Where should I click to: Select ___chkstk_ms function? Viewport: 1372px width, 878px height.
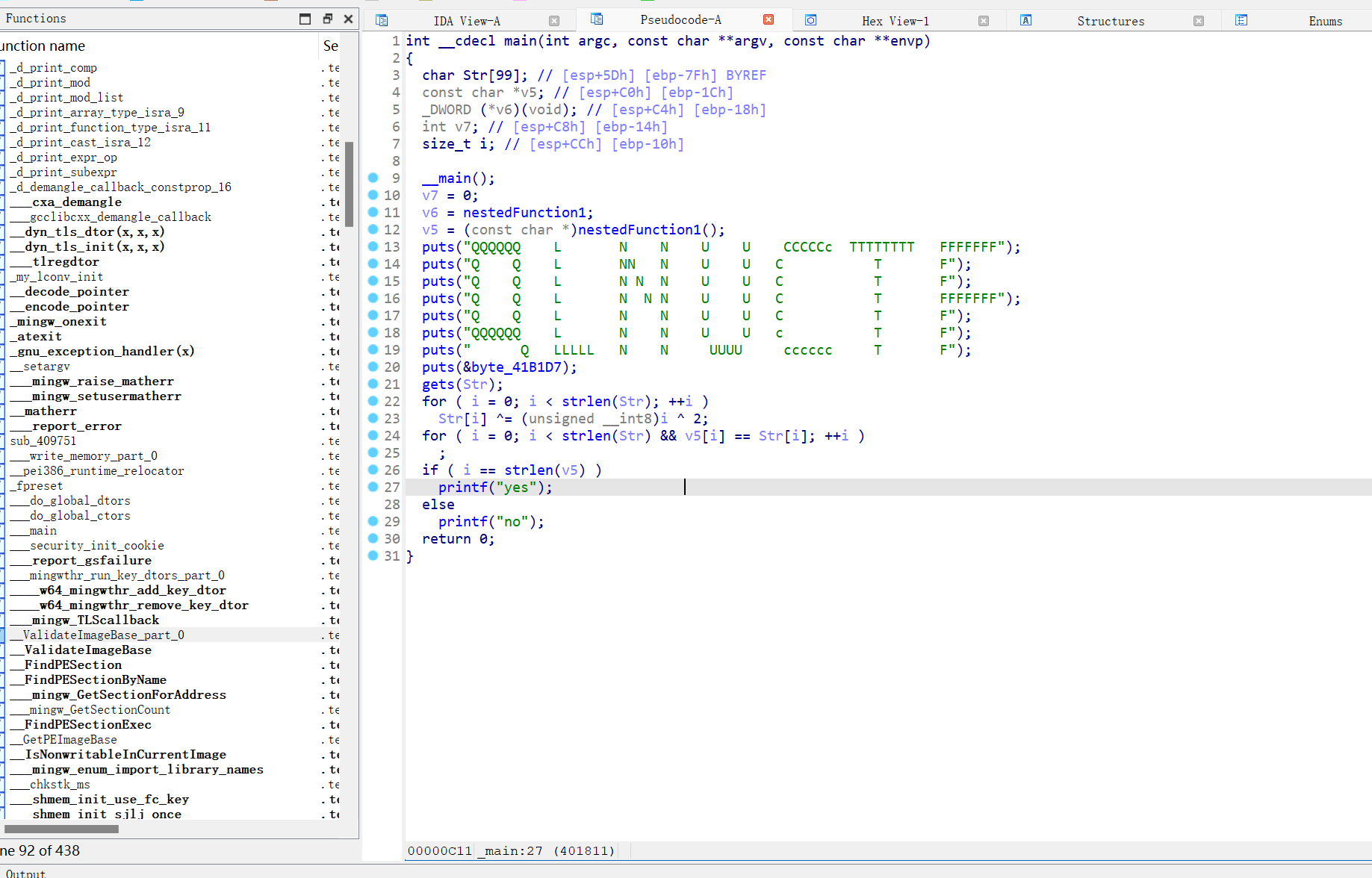coord(50,784)
